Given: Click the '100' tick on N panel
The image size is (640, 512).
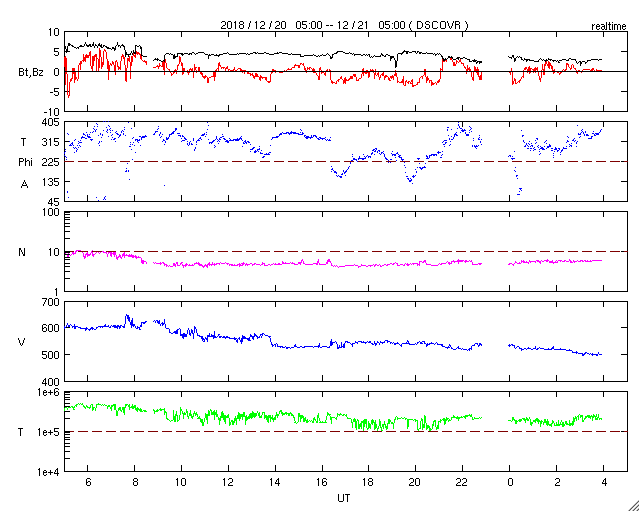Looking at the screenshot, I should click(x=52, y=213).
